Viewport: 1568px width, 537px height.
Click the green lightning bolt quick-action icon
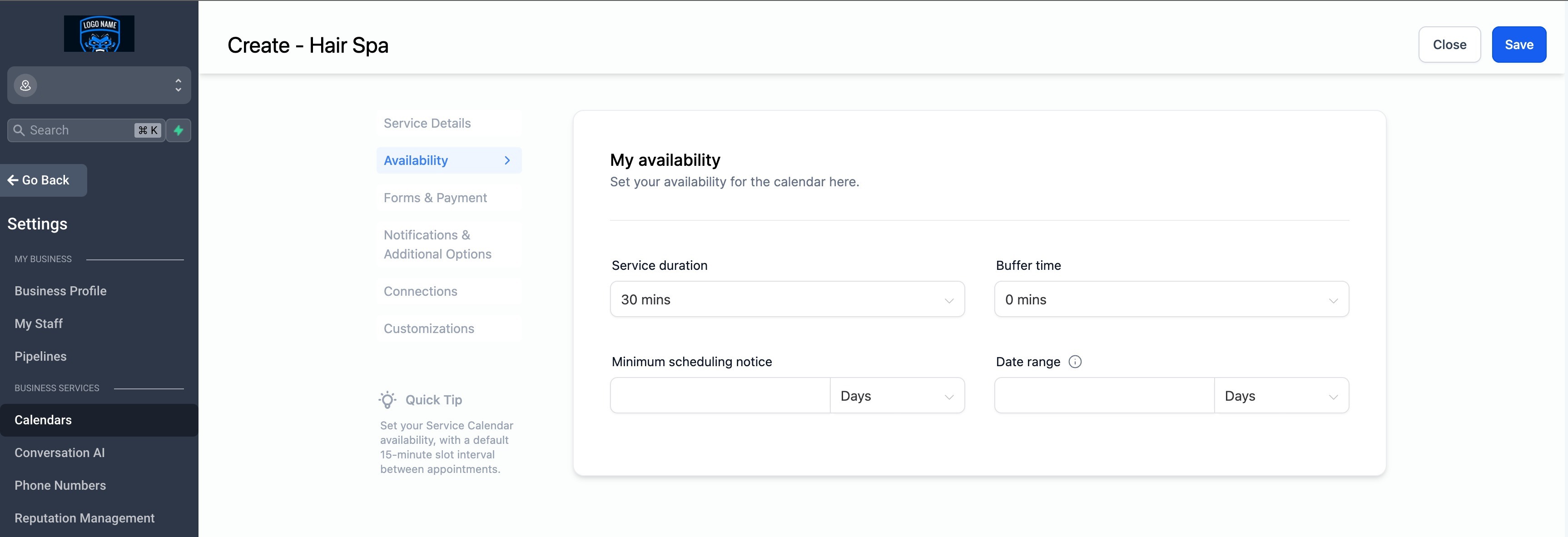pos(179,130)
